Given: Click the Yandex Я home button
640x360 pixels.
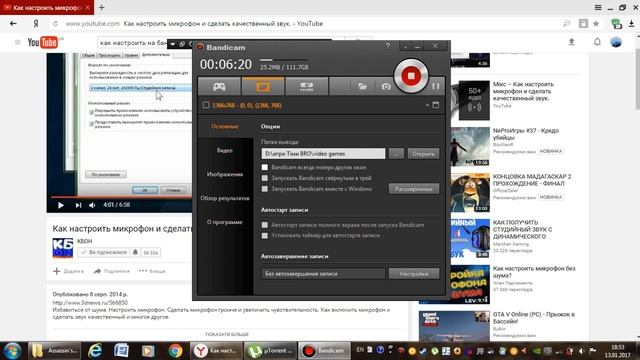Looking at the screenshot, I should 36,24.
